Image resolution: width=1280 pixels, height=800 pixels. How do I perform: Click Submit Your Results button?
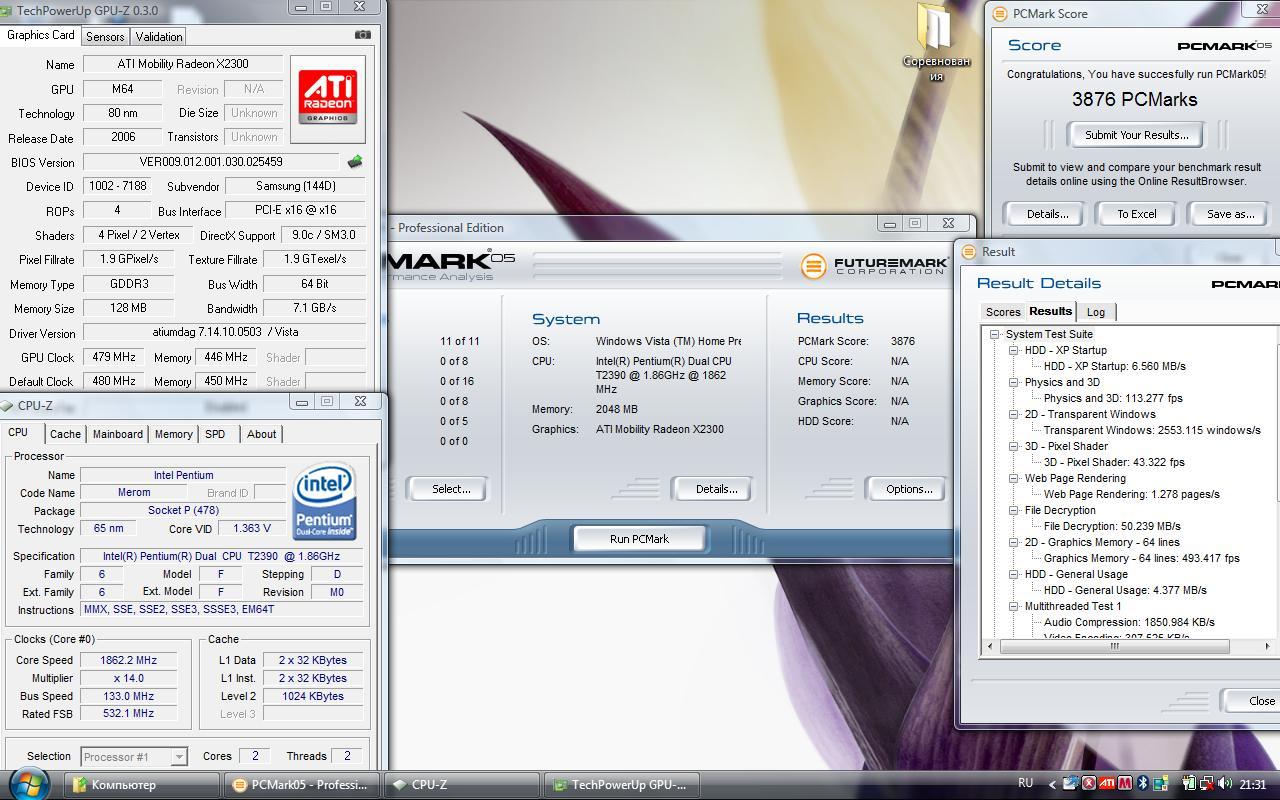click(x=1136, y=135)
